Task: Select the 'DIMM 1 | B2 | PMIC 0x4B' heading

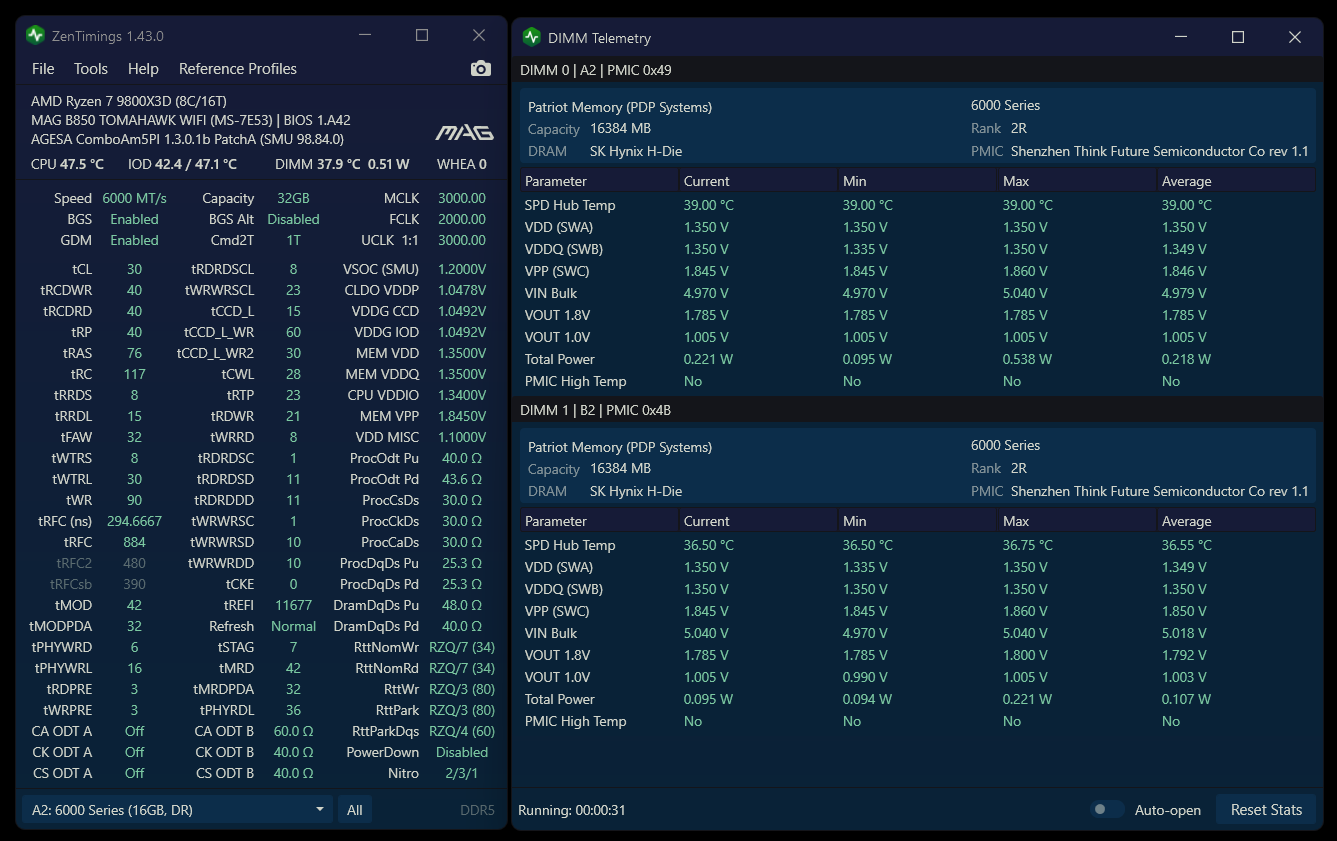Action: (x=596, y=410)
